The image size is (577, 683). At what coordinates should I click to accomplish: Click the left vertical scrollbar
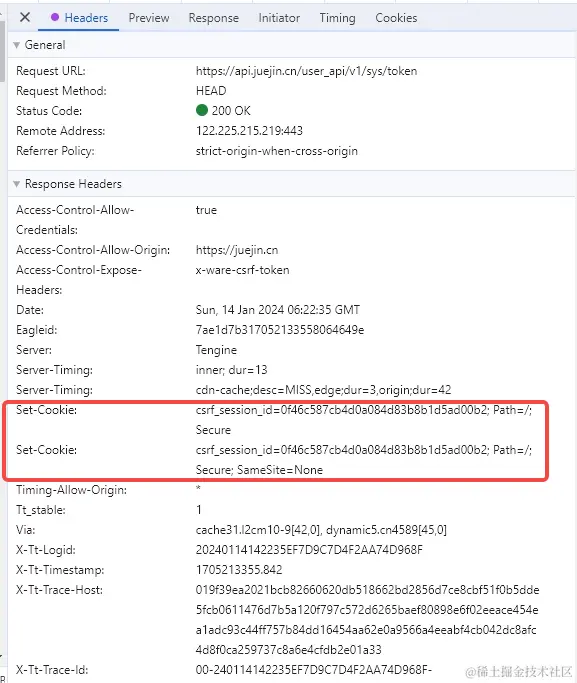3,48
